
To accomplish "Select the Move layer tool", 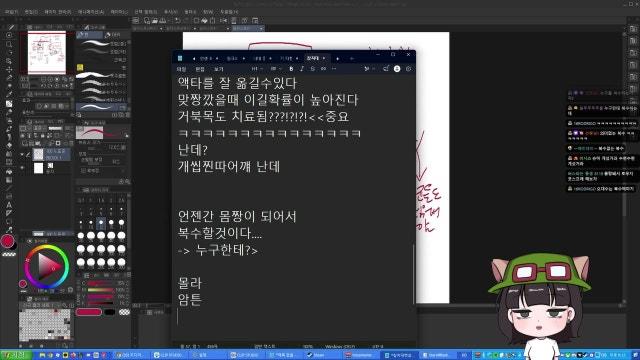I will pyautogui.click(x=9, y=69).
